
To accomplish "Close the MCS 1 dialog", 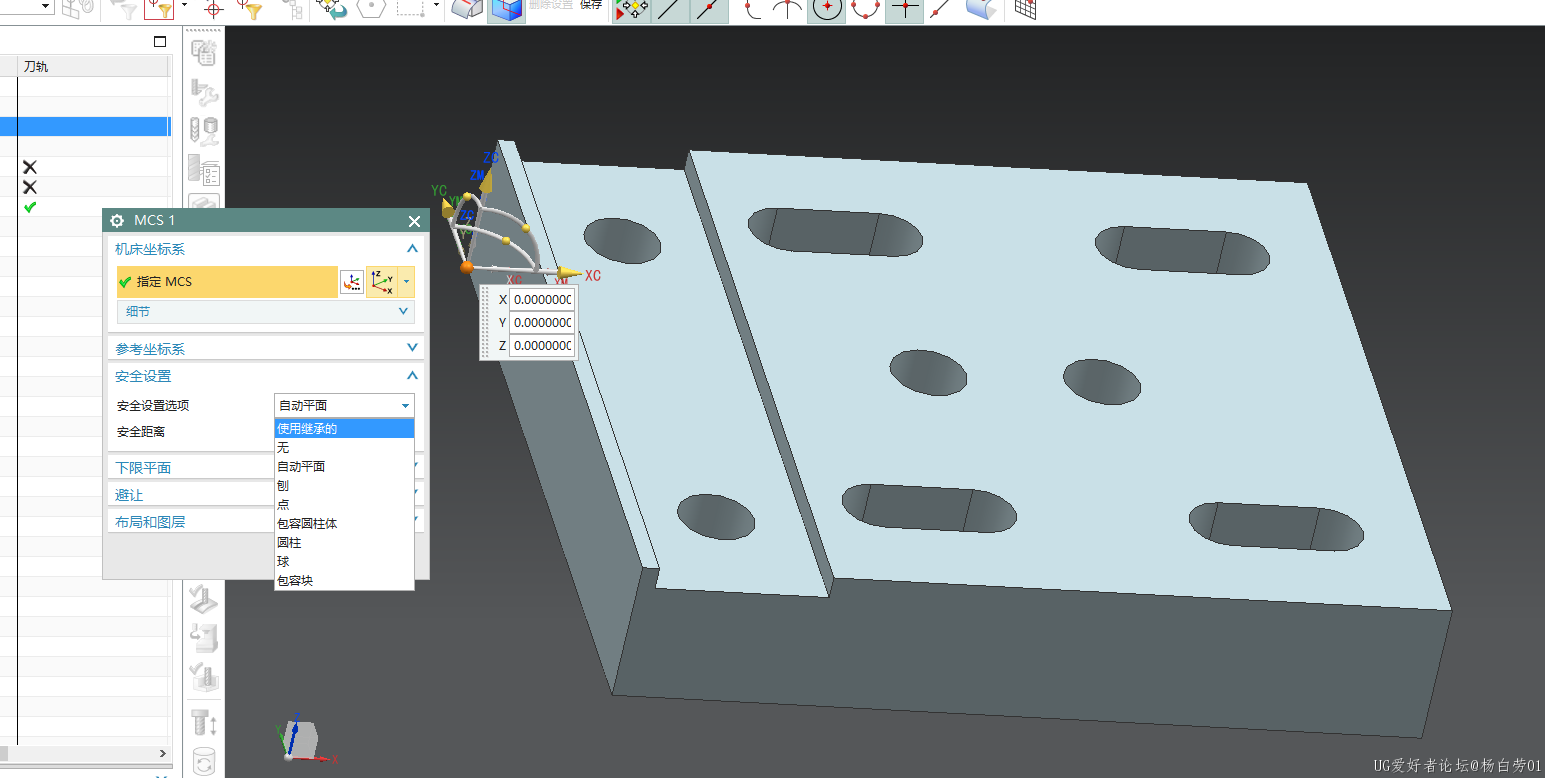I will pos(415,221).
